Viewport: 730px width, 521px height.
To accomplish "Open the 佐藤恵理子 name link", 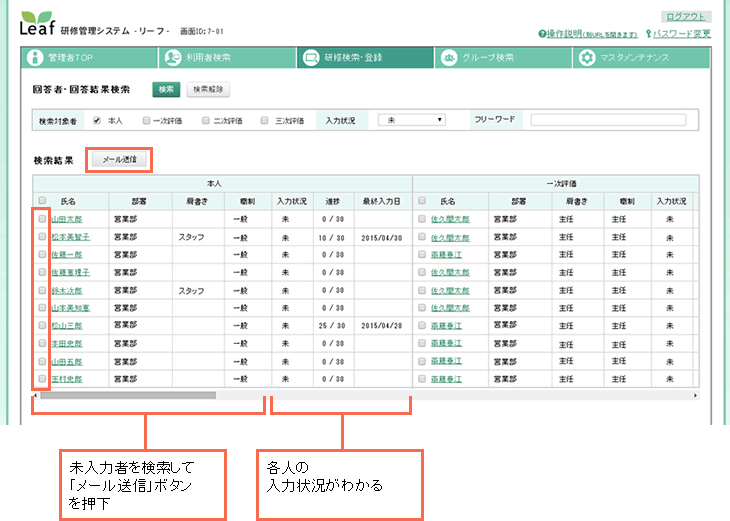I will pos(70,272).
